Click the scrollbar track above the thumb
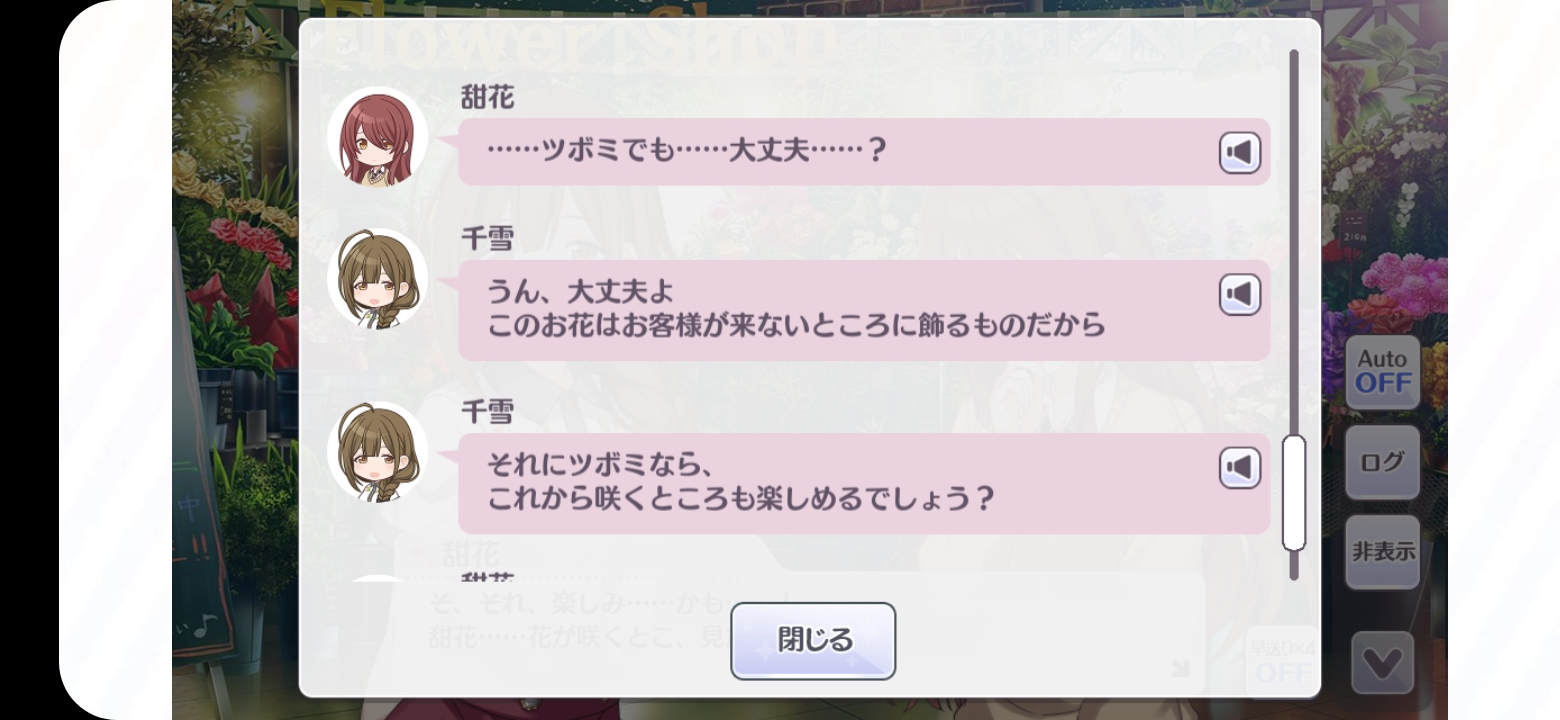1560x720 pixels. click(x=1293, y=240)
